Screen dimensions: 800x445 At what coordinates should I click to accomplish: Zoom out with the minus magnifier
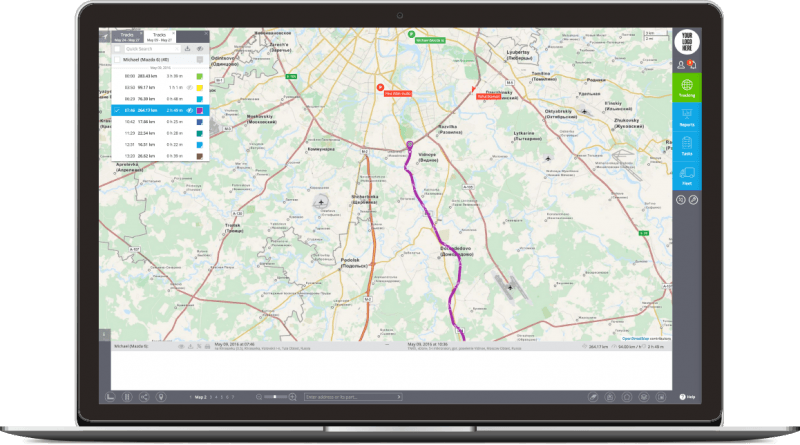pyautogui.click(x=259, y=397)
